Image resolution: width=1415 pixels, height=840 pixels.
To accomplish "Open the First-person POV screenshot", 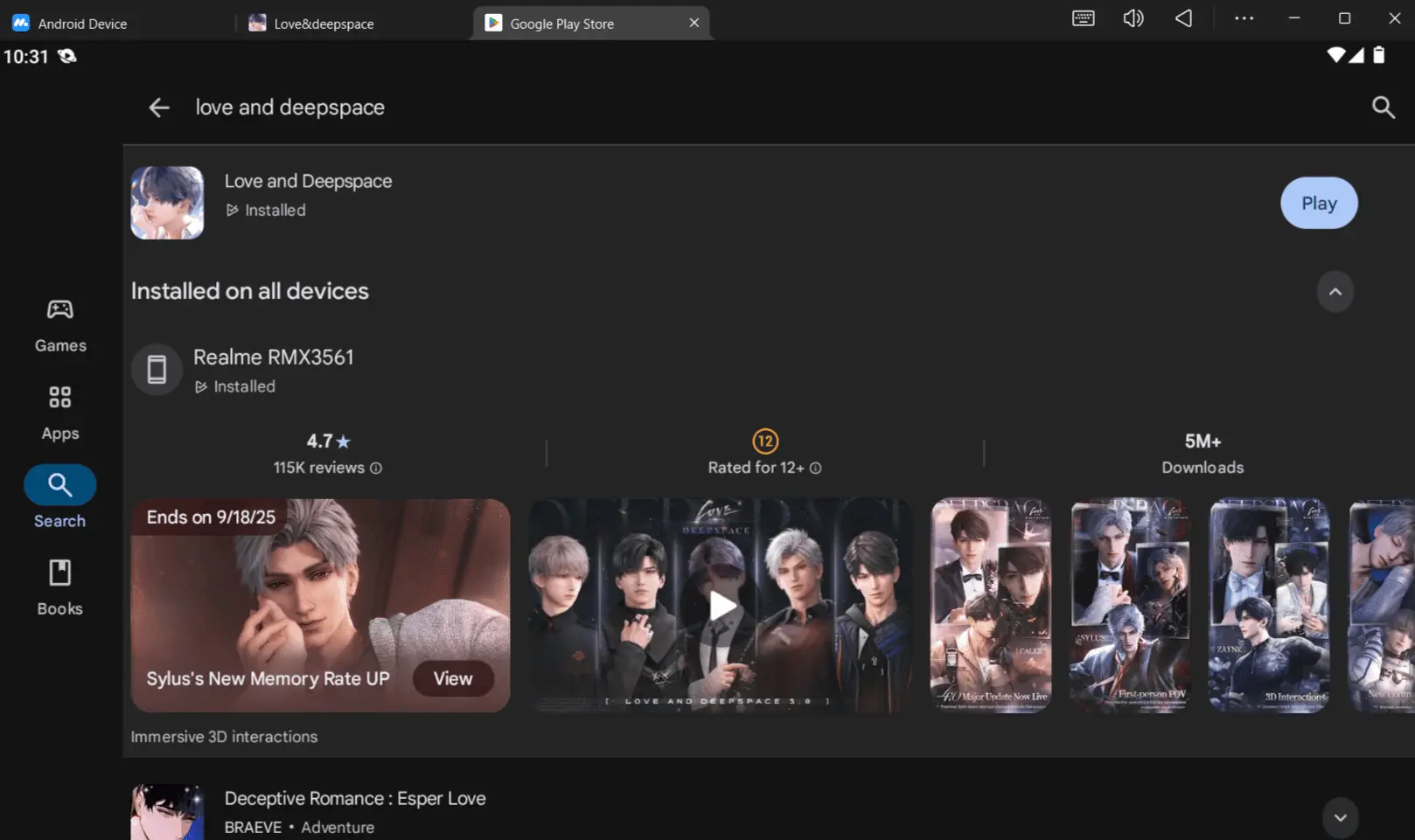I will 1130,606.
